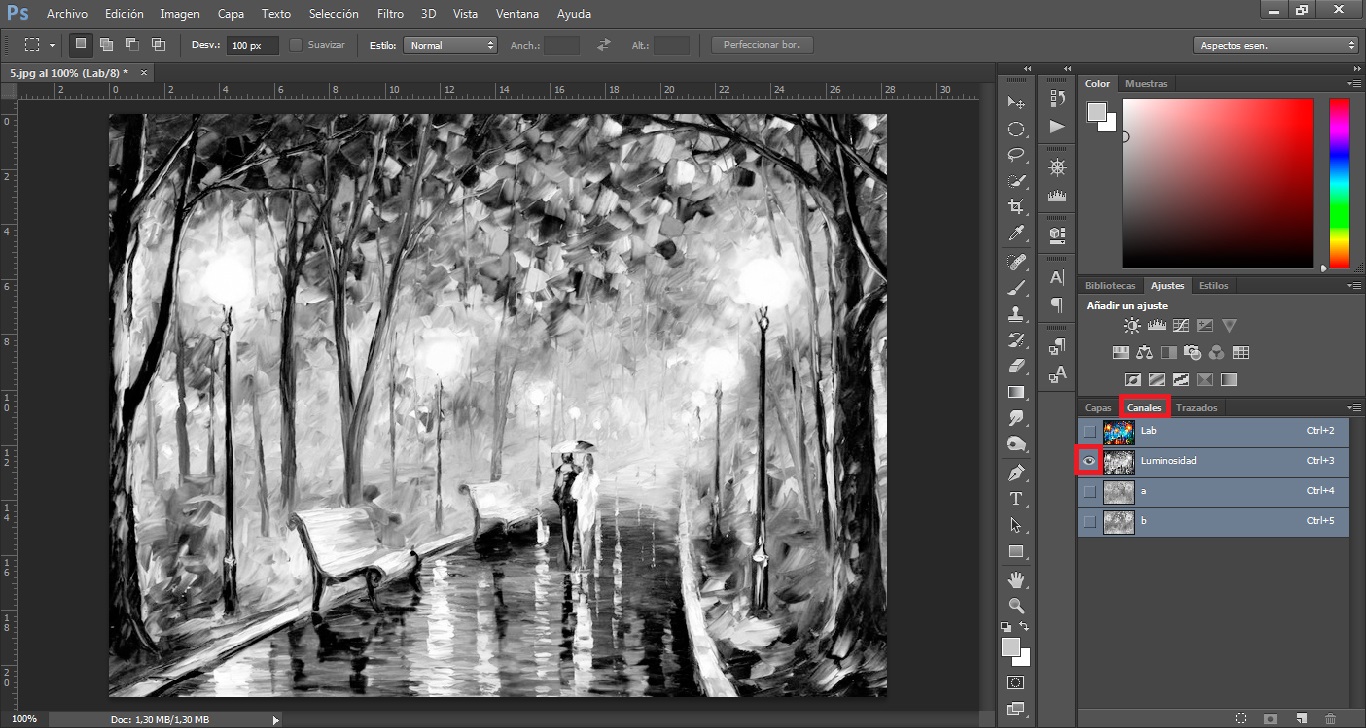Viewport: 1366px width, 728px height.
Task: Show the a channel
Action: (1089, 492)
